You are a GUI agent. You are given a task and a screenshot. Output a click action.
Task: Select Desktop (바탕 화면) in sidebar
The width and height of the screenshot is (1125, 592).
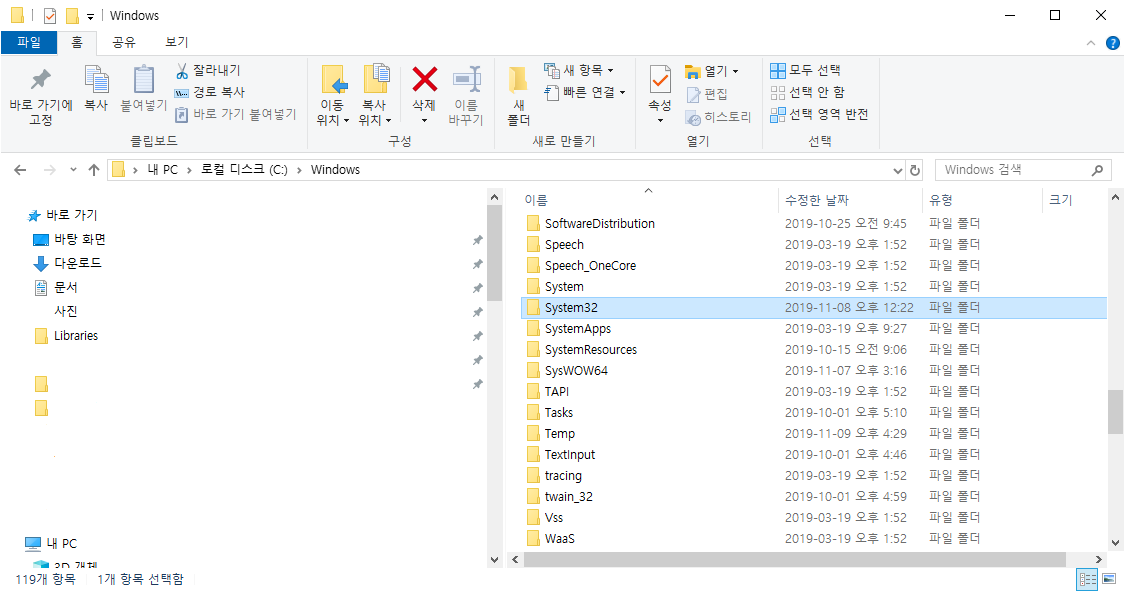click(x=70, y=240)
